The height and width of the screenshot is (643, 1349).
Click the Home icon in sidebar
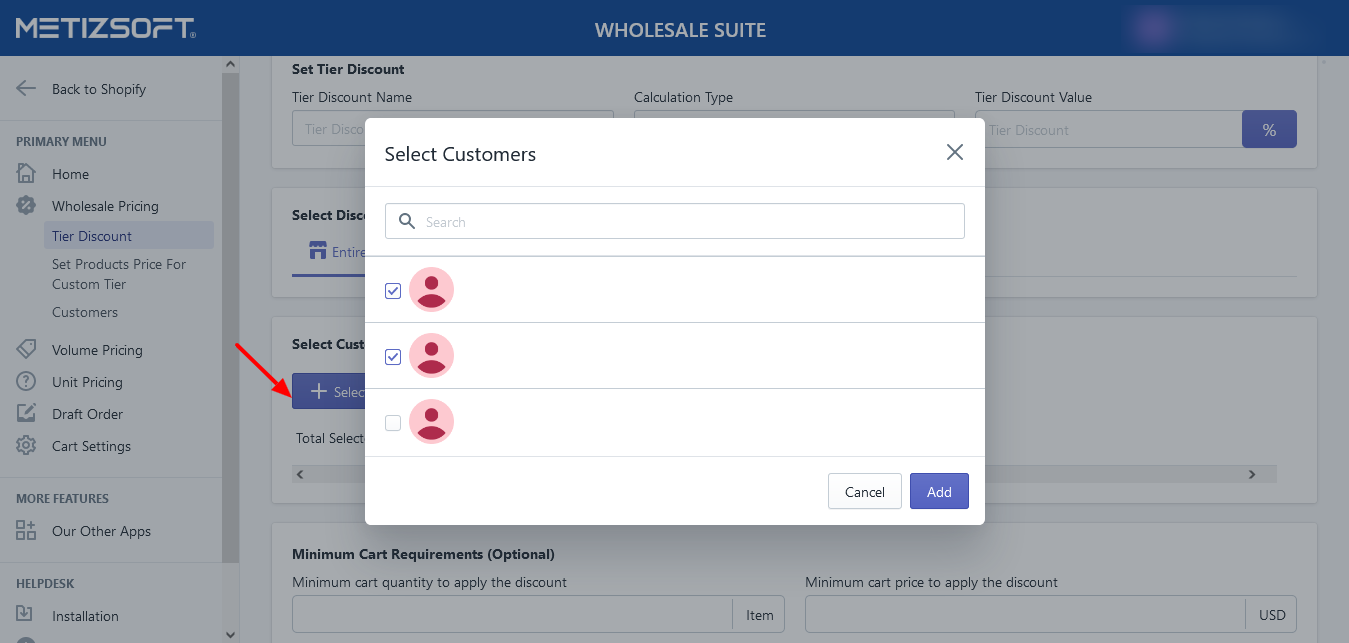click(26, 174)
